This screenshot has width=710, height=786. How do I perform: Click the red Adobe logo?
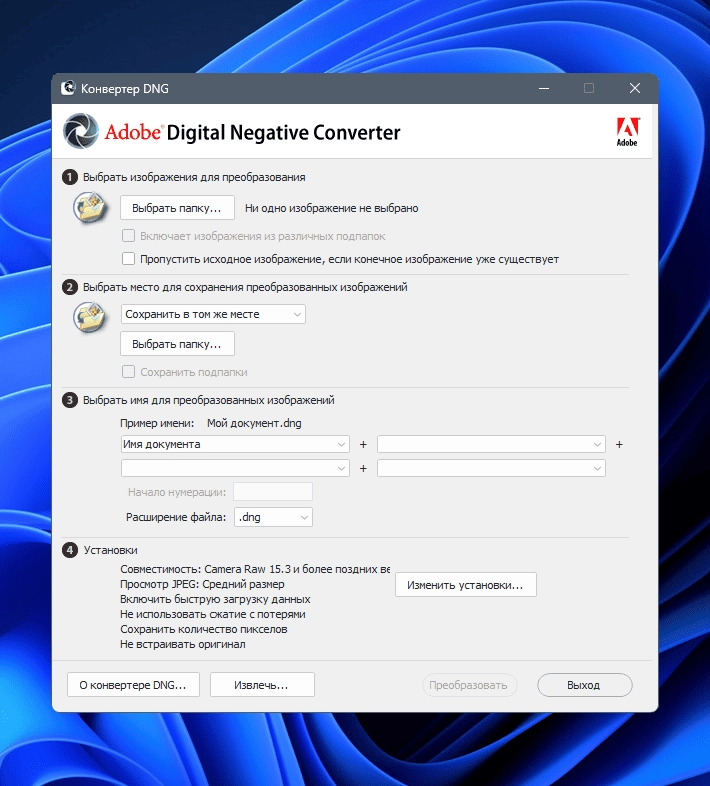pyautogui.click(x=627, y=132)
